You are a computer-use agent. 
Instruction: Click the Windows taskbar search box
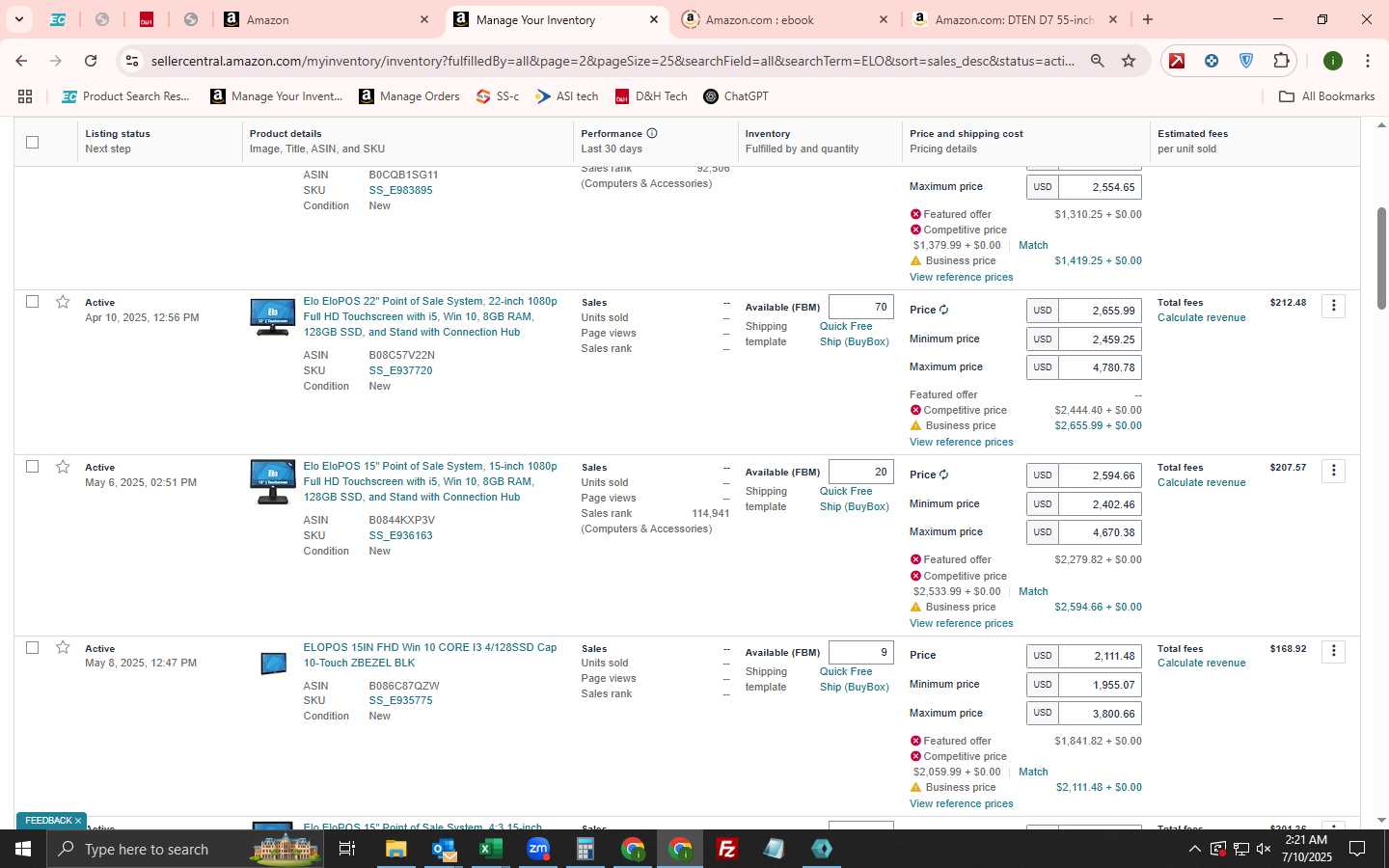pos(185,849)
